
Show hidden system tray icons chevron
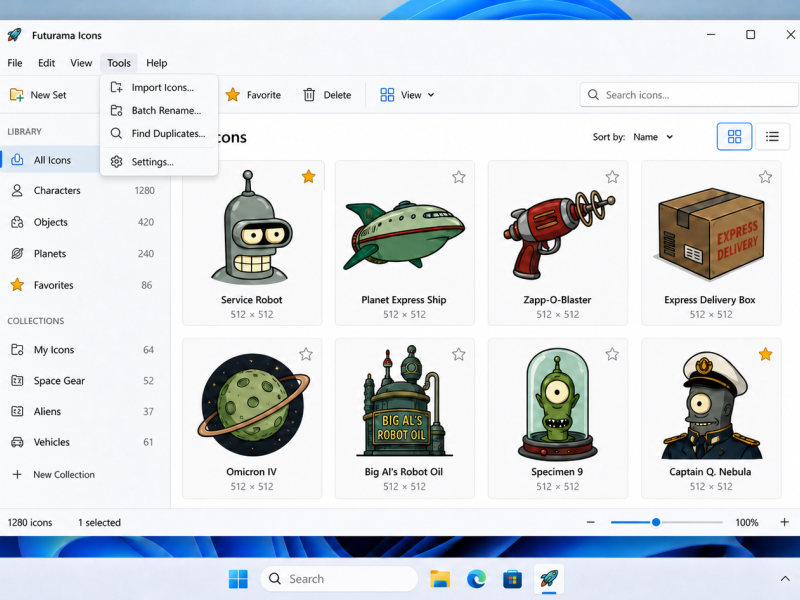[784, 579]
